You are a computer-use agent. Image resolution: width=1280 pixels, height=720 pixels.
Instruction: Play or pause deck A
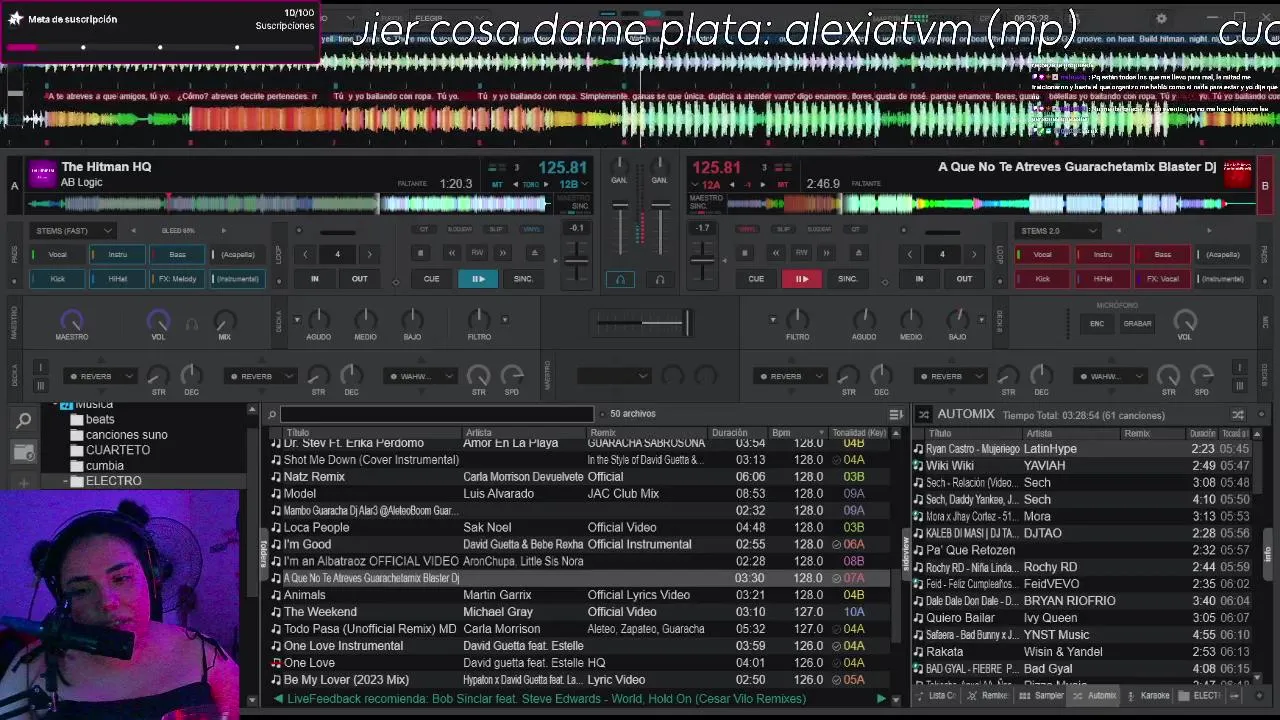[478, 279]
